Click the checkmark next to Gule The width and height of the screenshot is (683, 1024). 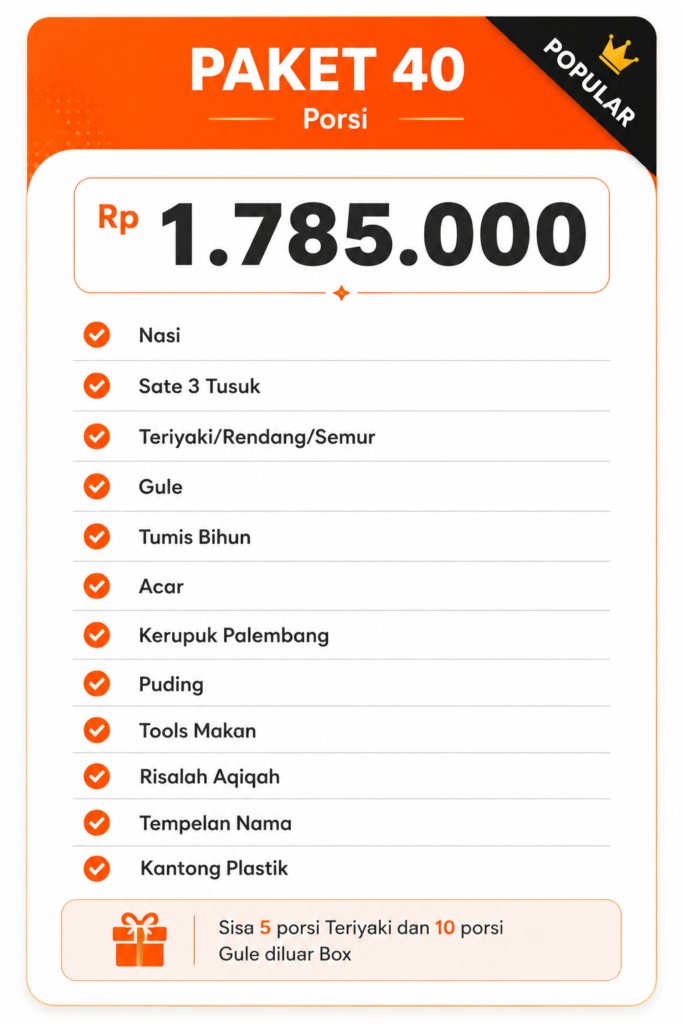click(97, 486)
